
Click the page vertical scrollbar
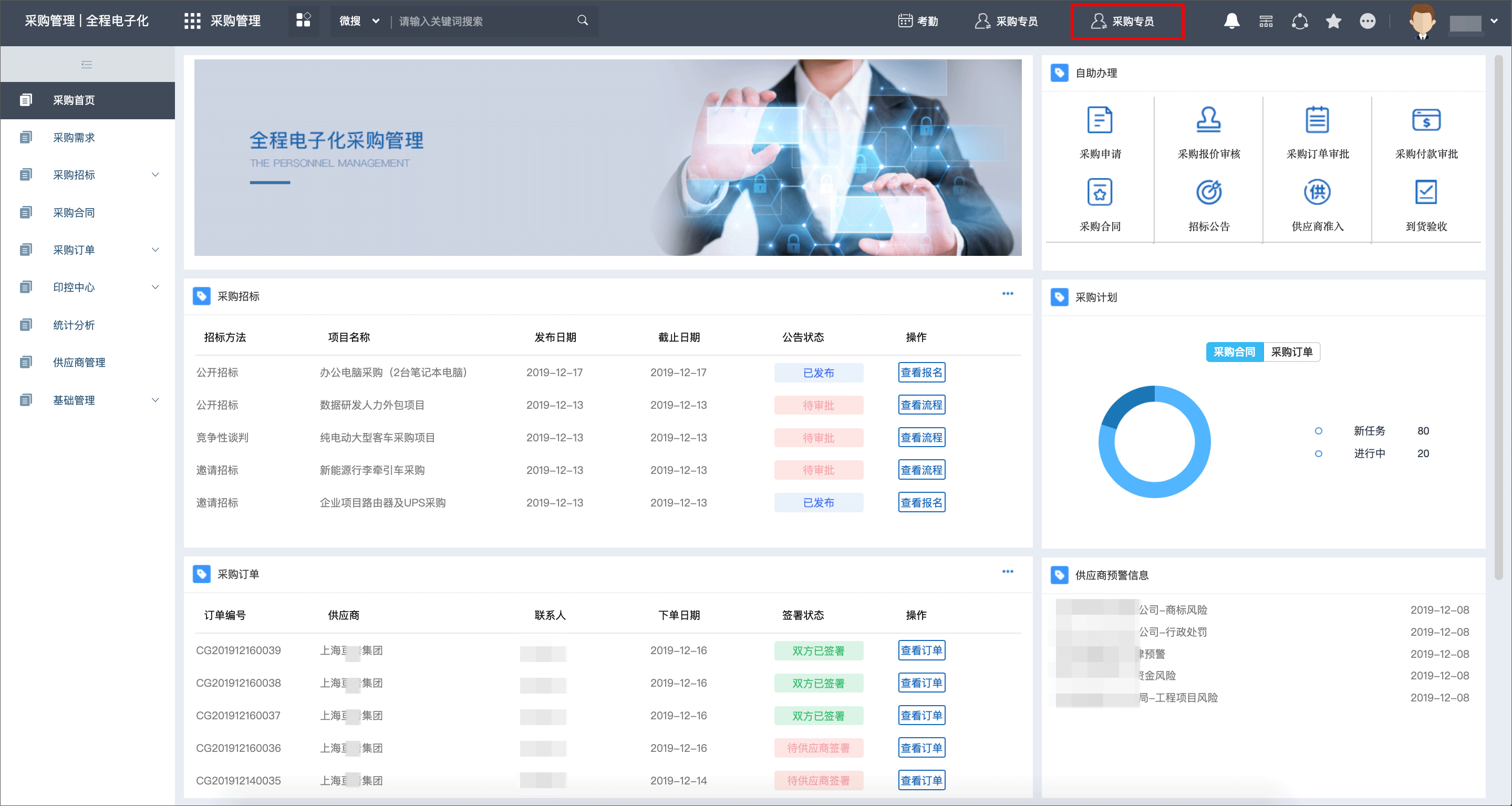[x=1499, y=317]
